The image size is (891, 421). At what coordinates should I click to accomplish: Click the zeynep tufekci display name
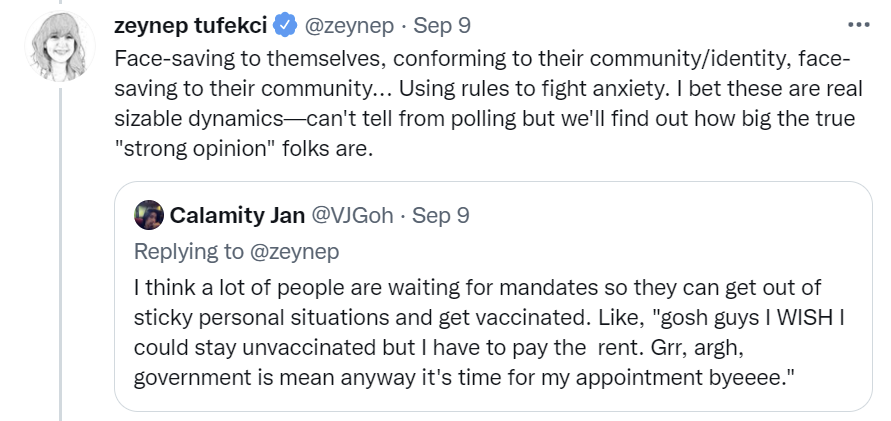tap(190, 26)
